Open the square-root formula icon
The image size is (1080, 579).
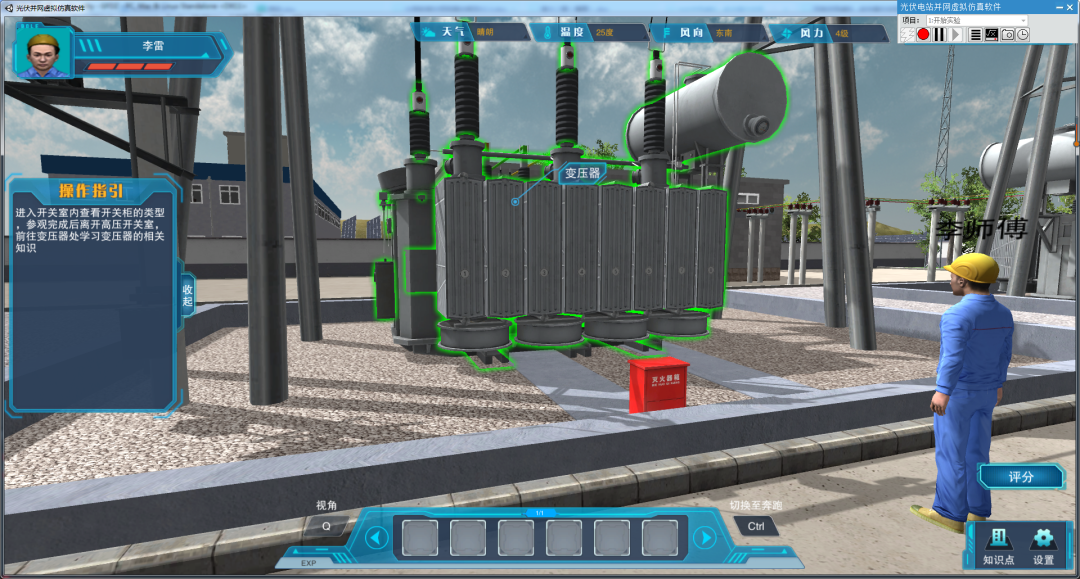point(991,34)
